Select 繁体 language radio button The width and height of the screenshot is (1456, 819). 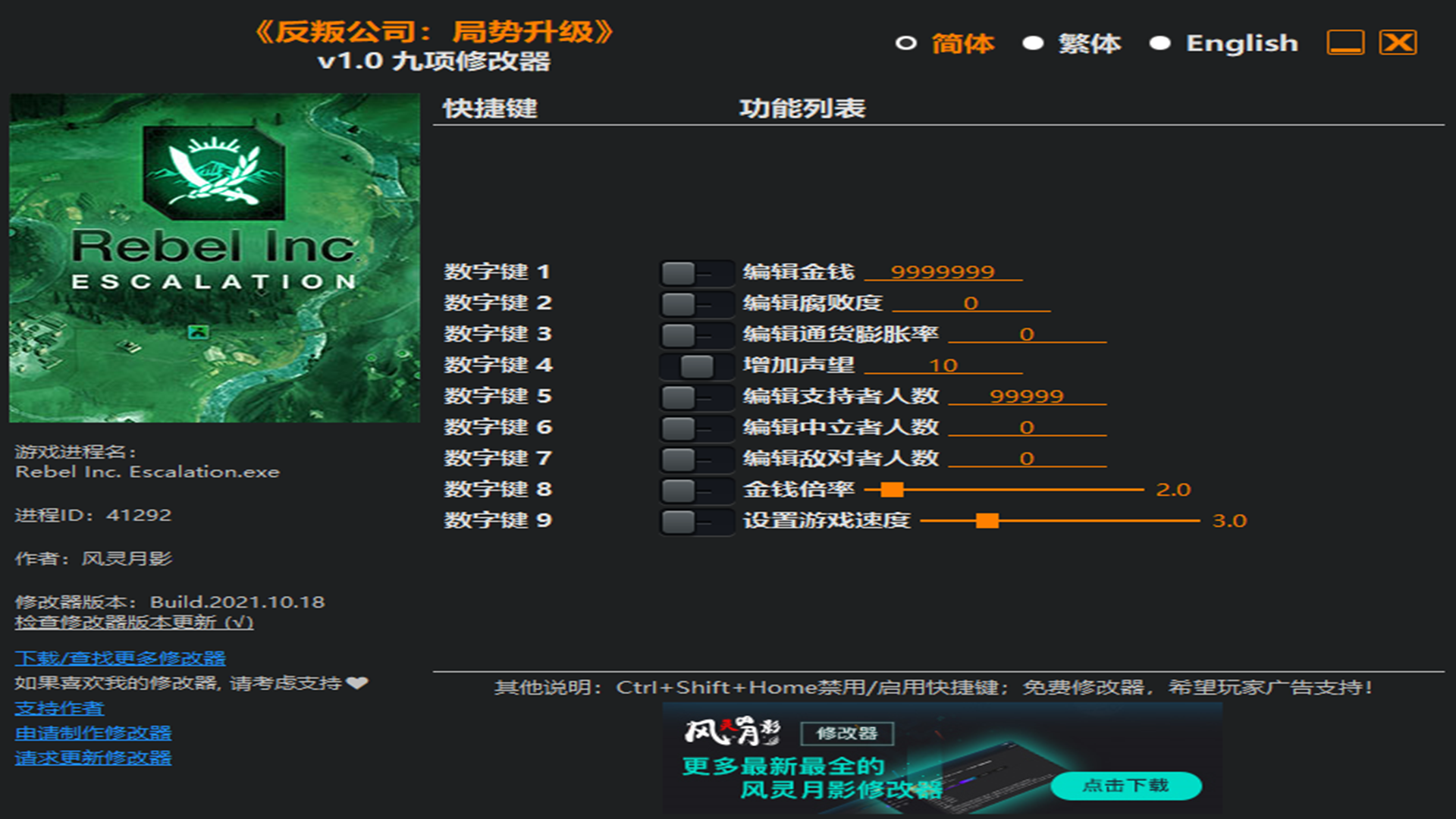pos(1033,43)
